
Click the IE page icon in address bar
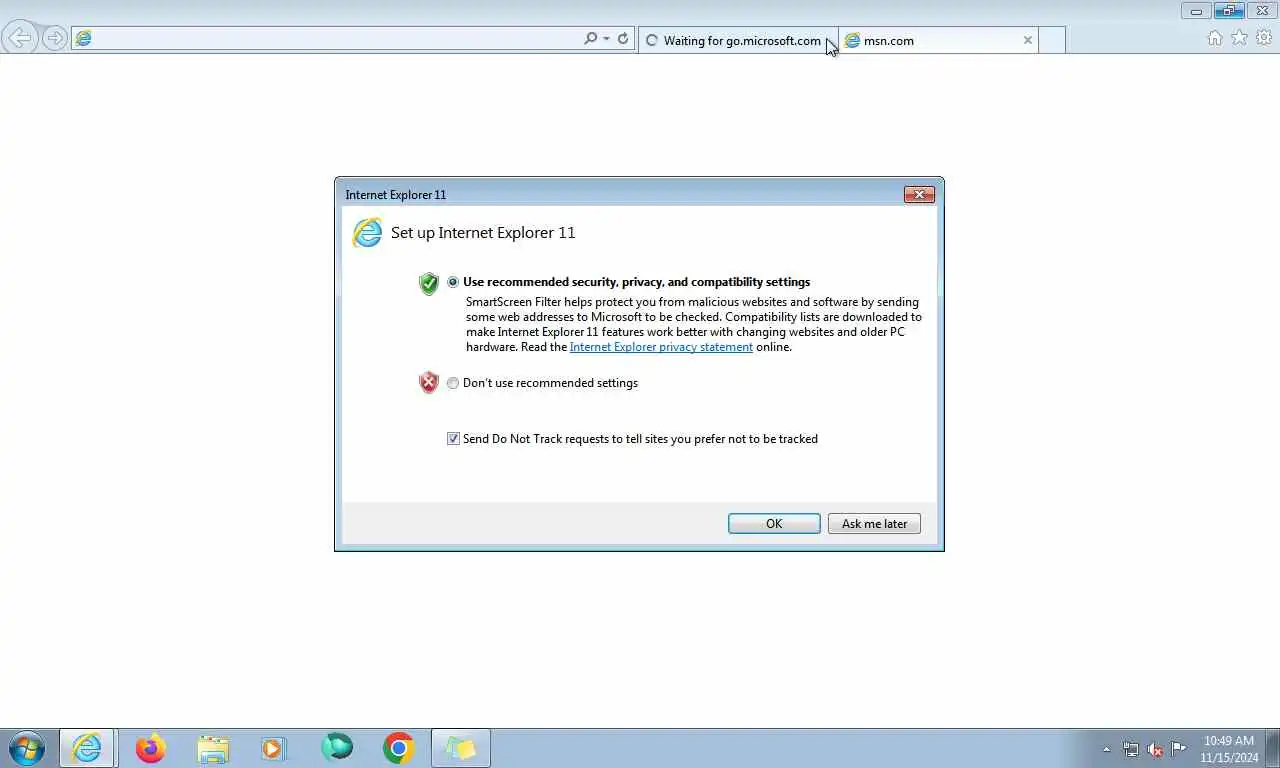click(84, 39)
